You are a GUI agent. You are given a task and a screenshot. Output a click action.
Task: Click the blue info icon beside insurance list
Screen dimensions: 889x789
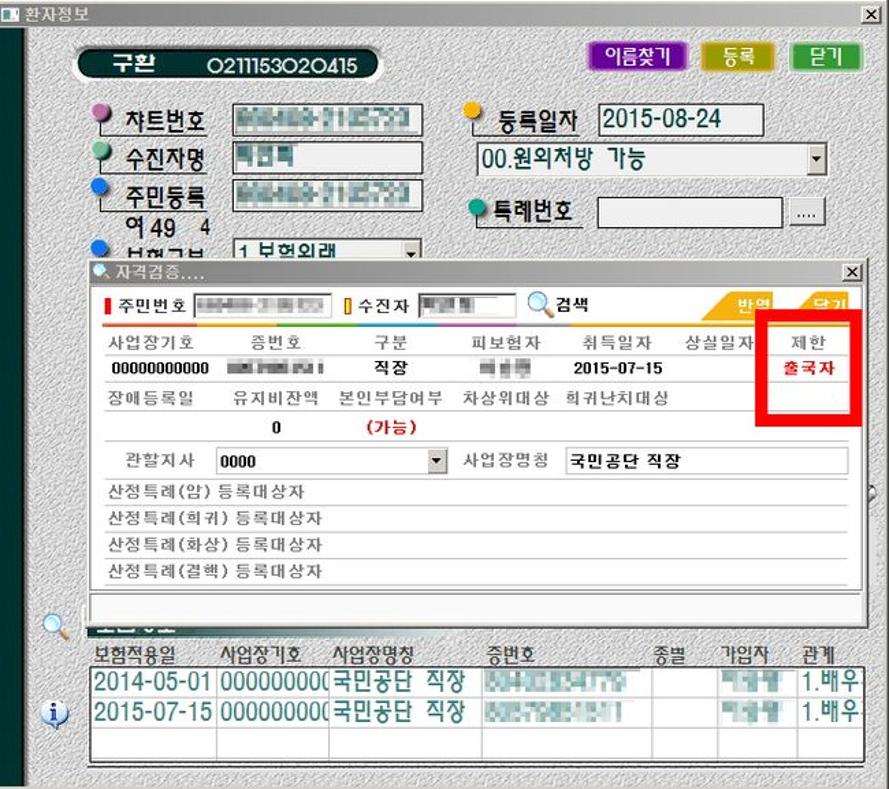(57, 713)
